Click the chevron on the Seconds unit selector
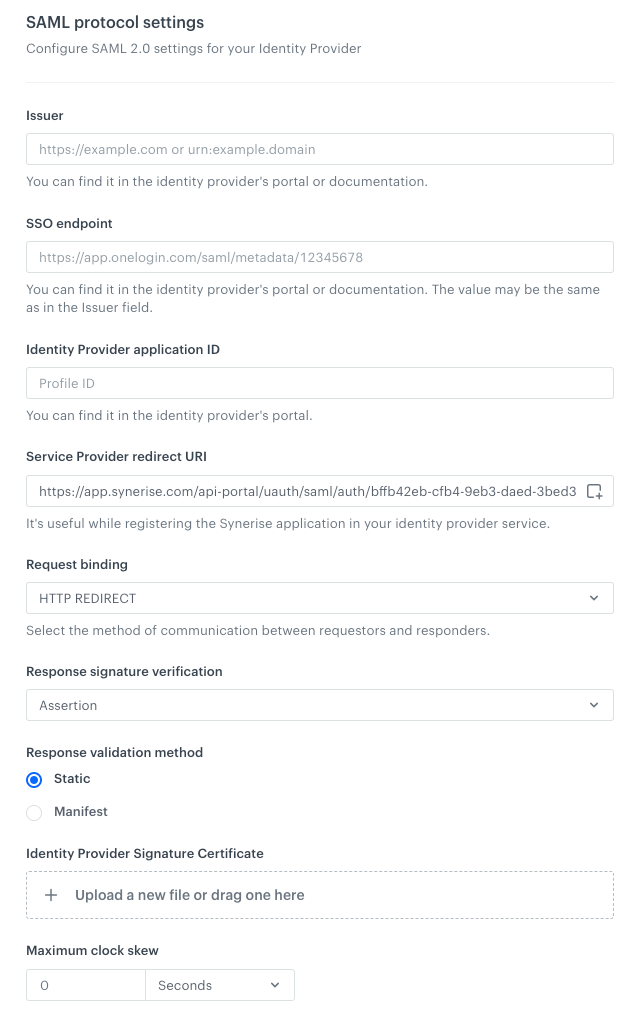The image size is (634, 1013). [274, 984]
